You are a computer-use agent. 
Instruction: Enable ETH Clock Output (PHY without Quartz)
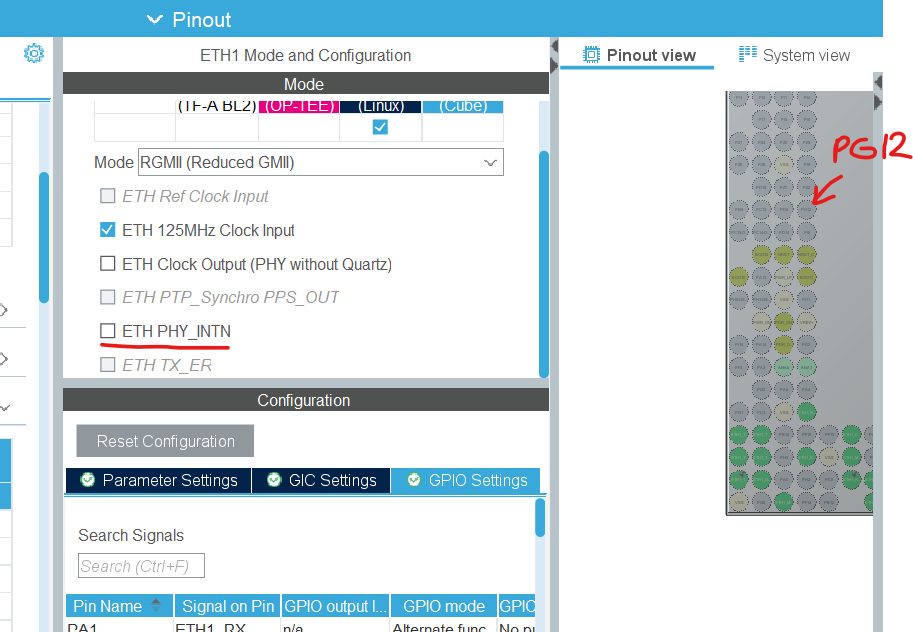[108, 263]
